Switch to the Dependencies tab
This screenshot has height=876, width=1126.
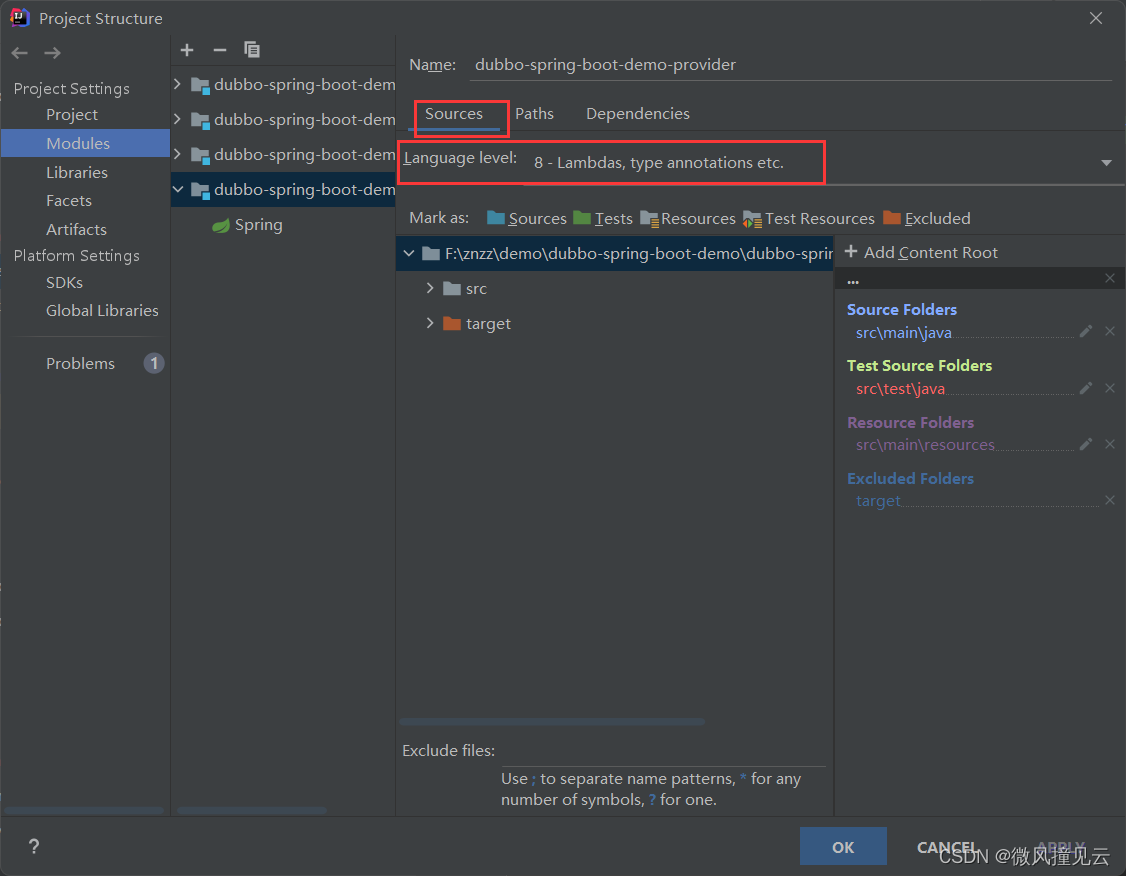tap(637, 113)
